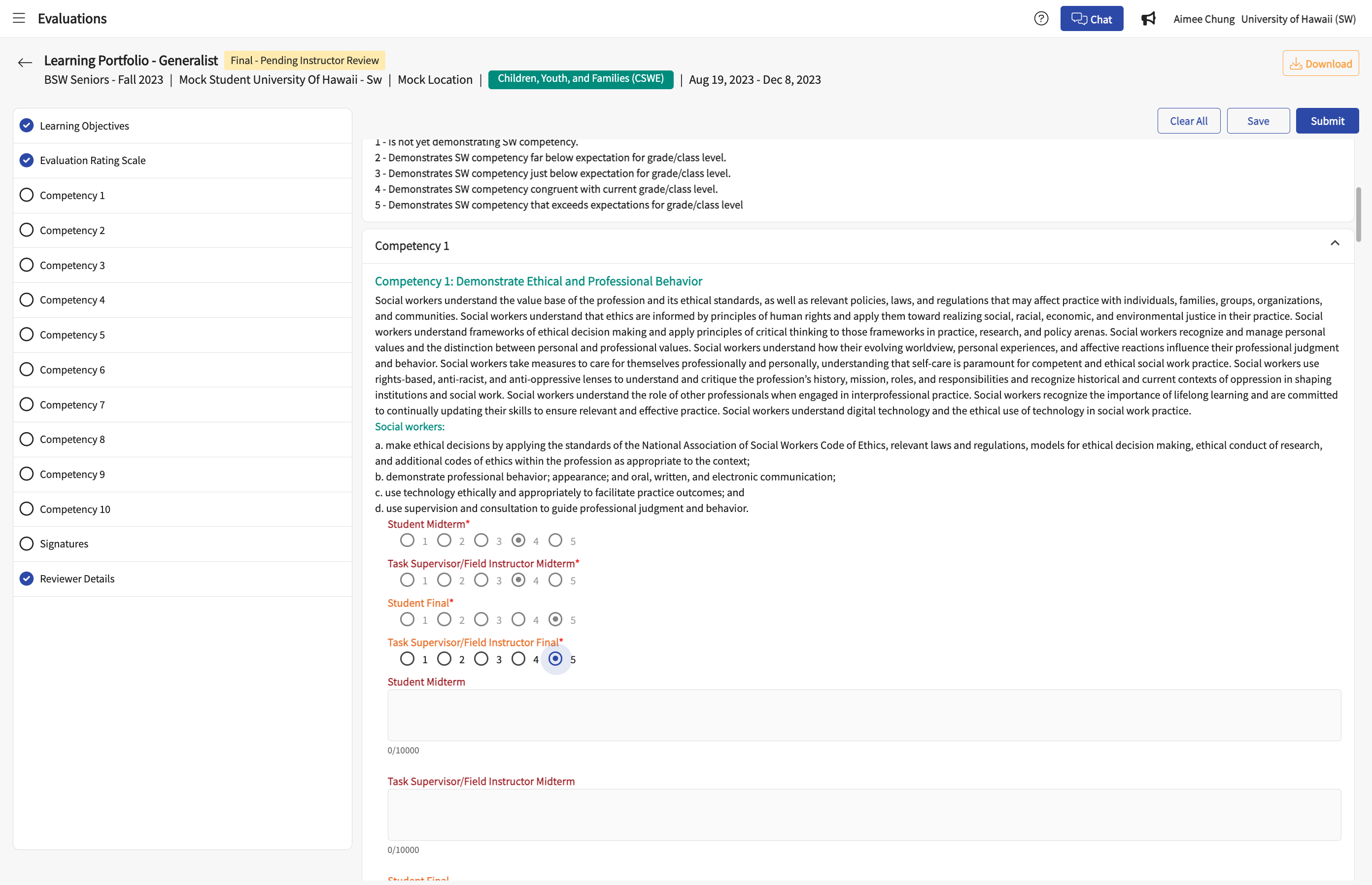This screenshot has height=885, width=1372.
Task: Click the page vertical scrollbar thumb
Action: click(1358, 214)
